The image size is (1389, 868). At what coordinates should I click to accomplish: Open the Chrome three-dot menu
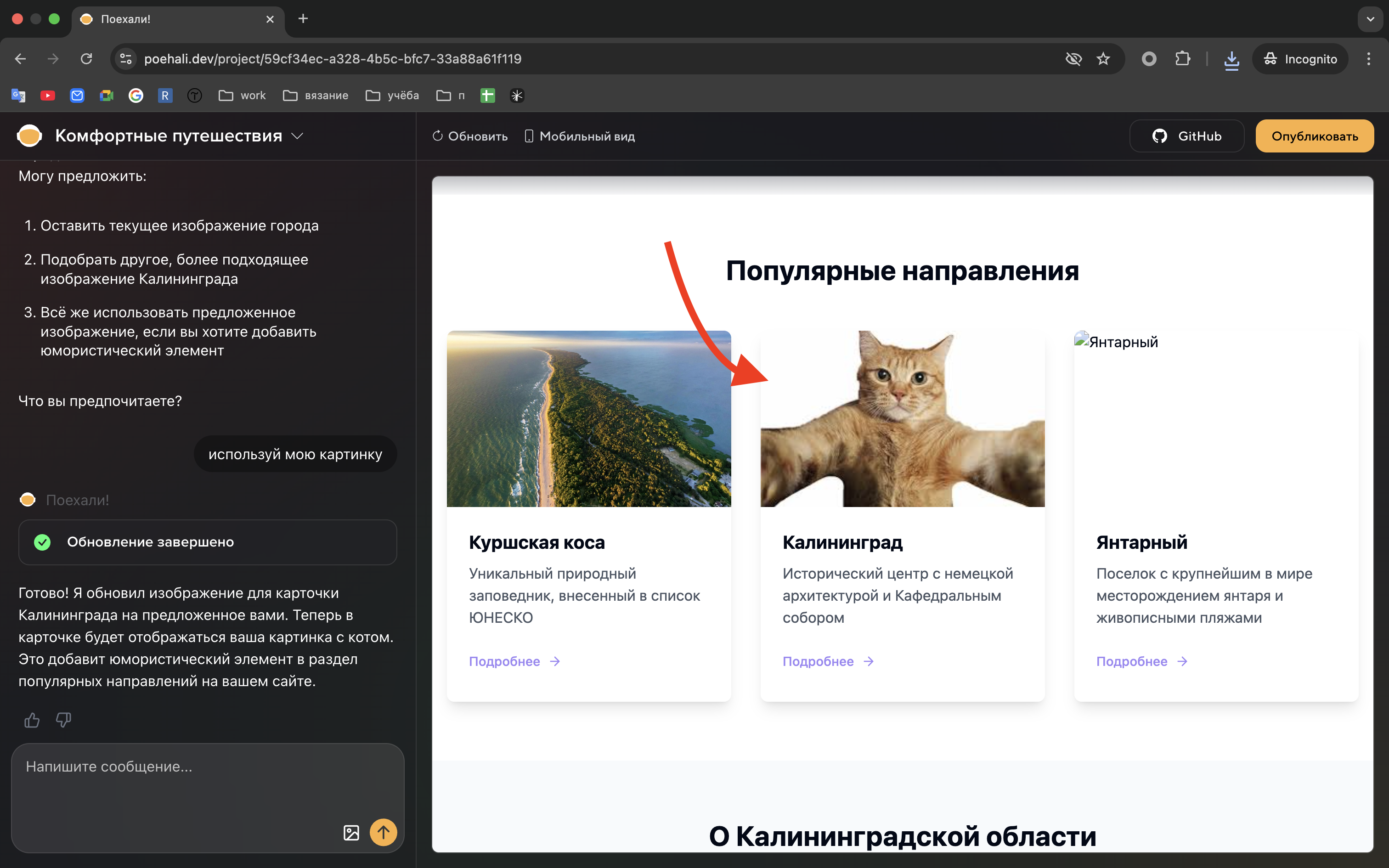(x=1368, y=59)
